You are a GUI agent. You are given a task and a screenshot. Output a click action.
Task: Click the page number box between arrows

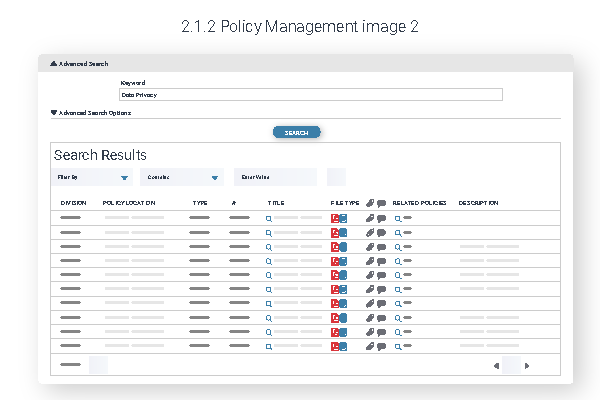pyautogui.click(x=512, y=365)
